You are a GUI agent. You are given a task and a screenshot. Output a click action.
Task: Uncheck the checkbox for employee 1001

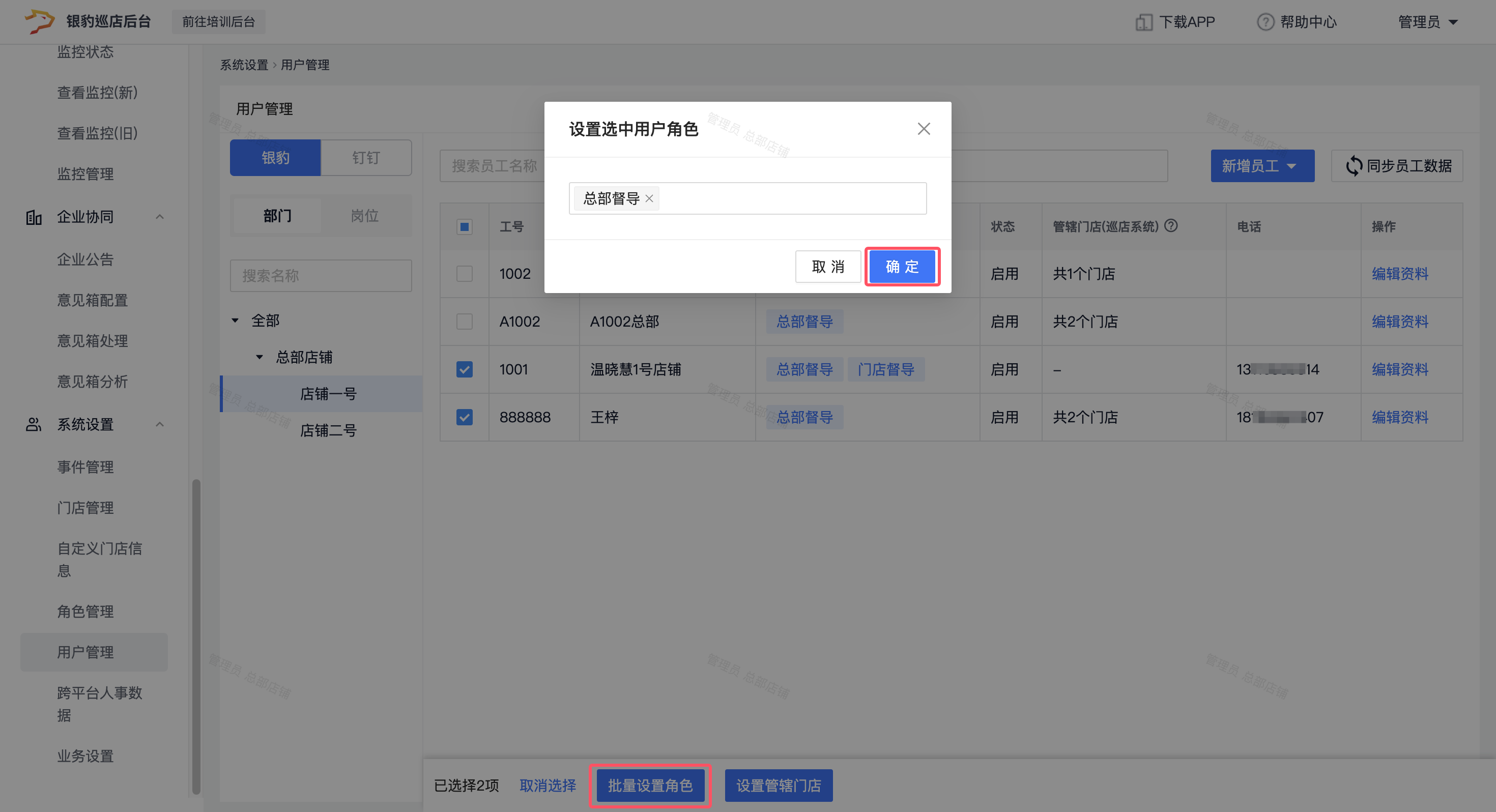[464, 369]
